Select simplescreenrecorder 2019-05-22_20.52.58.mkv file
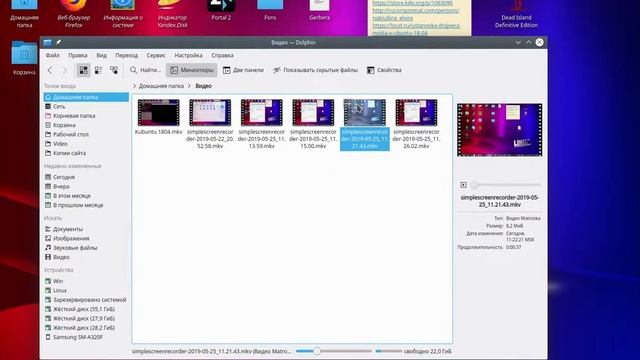Viewport: 640px width, 360px height. [210, 124]
